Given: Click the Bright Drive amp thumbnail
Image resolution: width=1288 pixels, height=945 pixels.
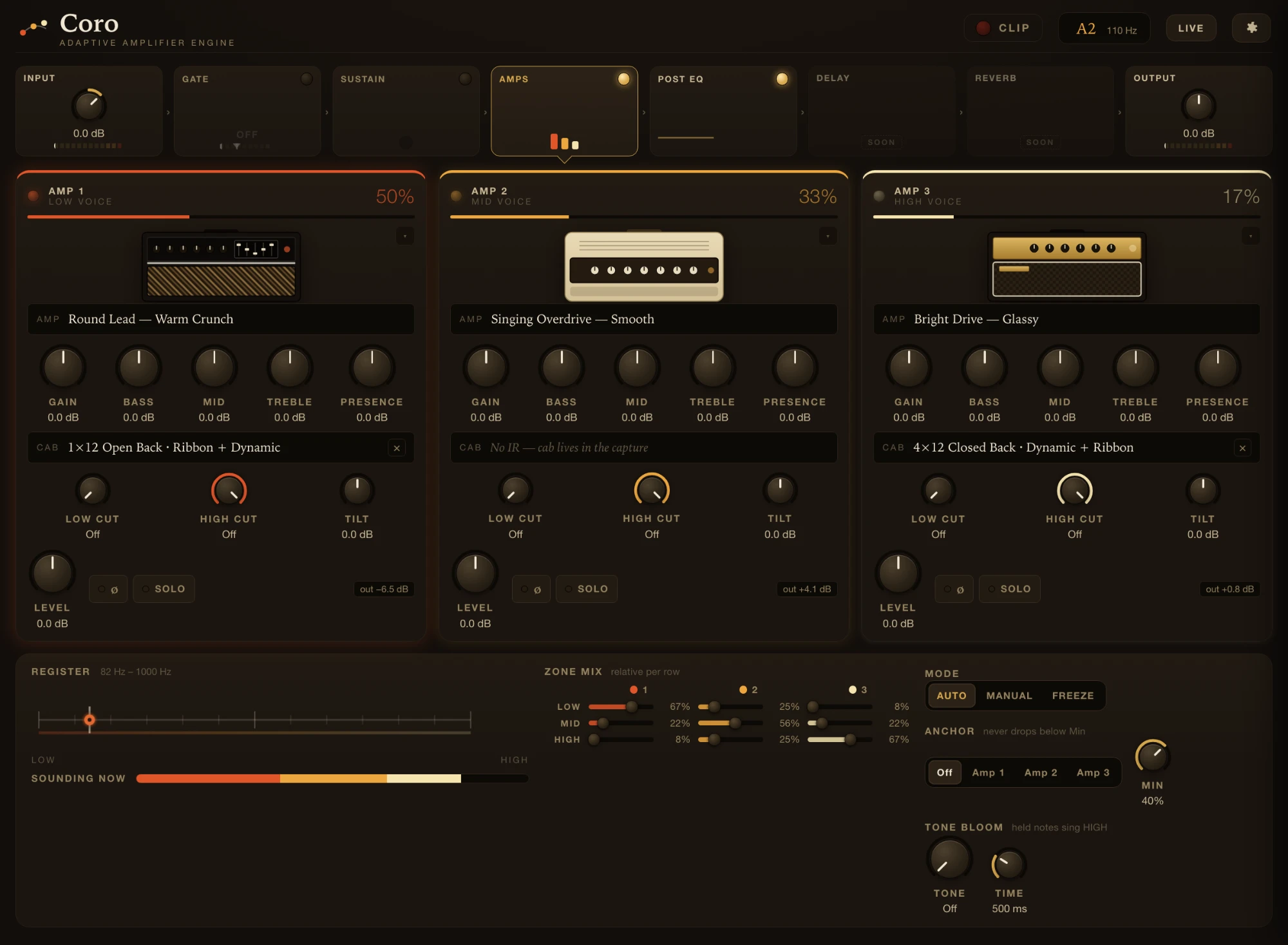Looking at the screenshot, I should pyautogui.click(x=1066, y=266).
